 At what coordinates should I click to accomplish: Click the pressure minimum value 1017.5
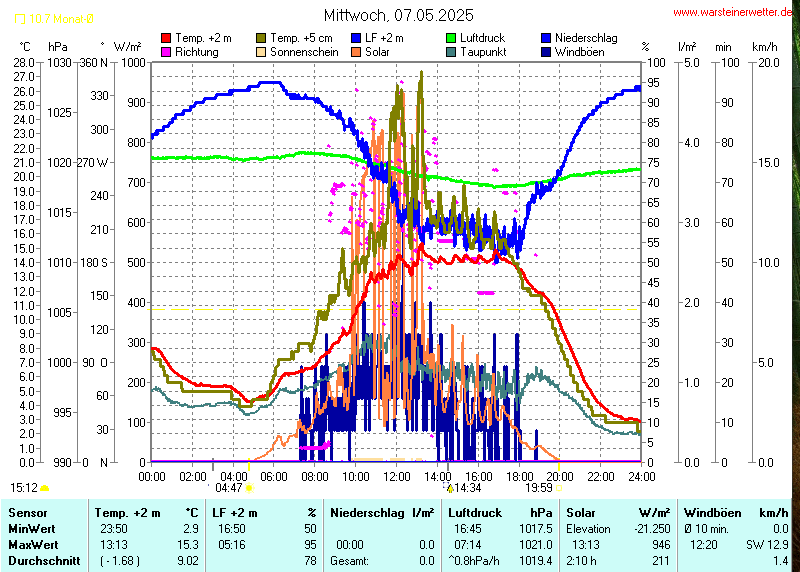(536, 529)
